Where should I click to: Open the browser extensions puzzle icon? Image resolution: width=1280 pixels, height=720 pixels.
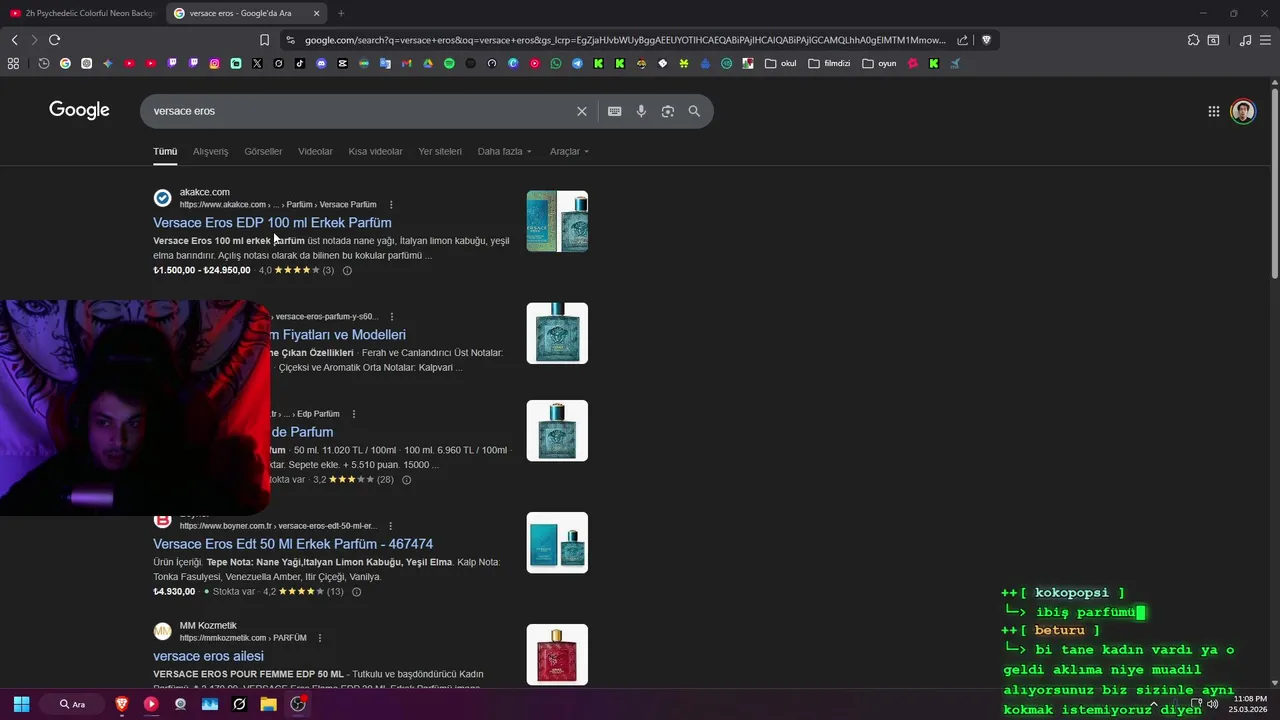1193,40
